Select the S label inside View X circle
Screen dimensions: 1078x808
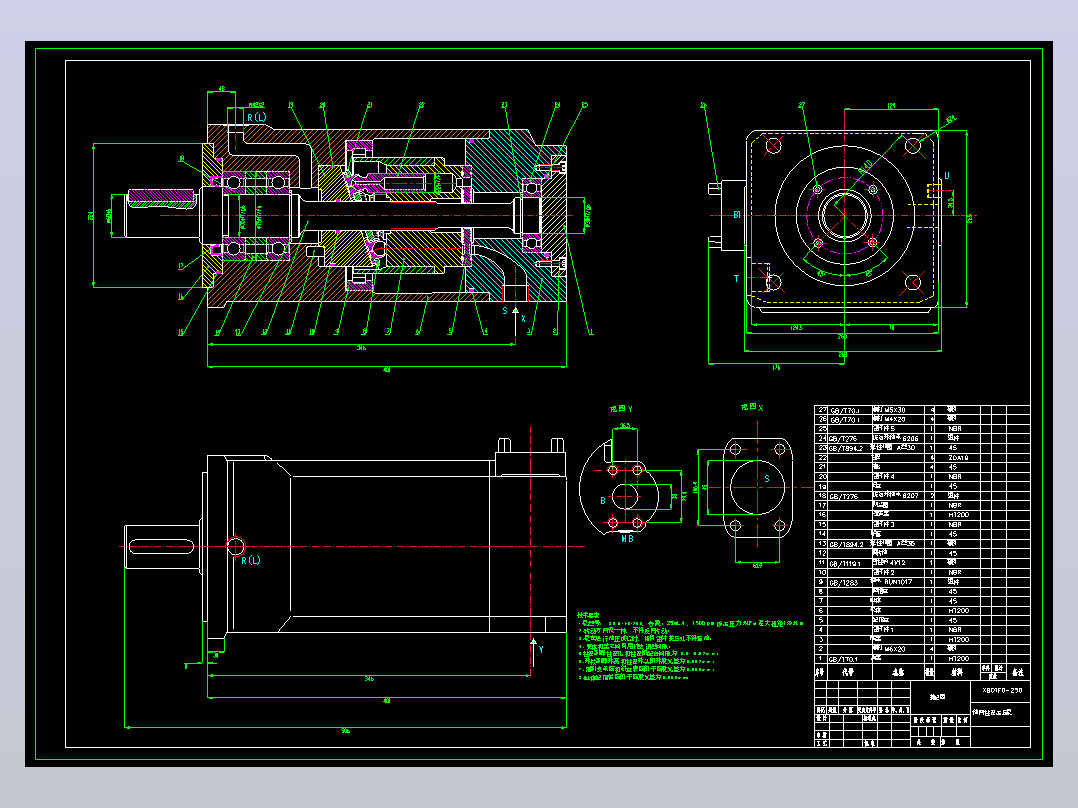tap(767, 479)
